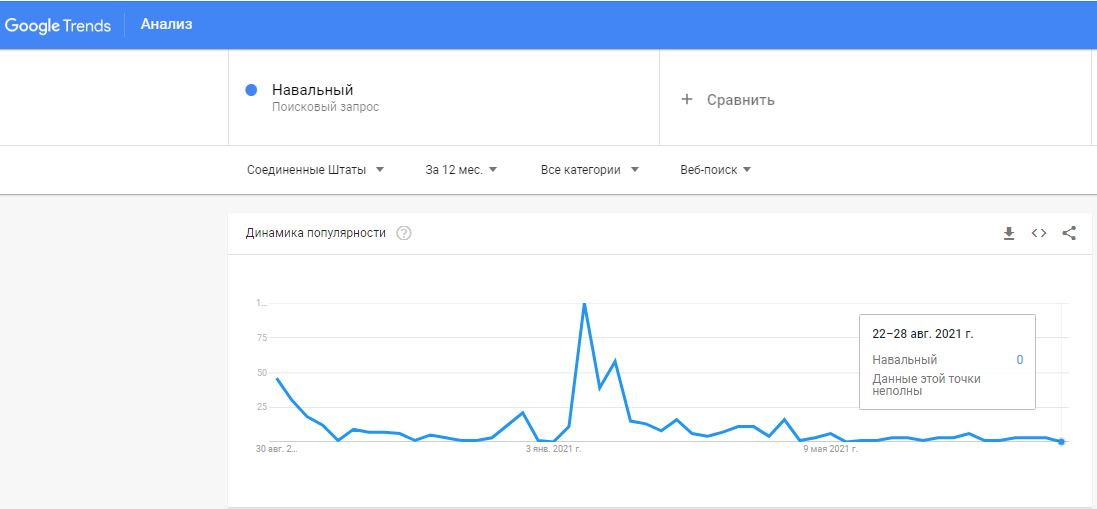Image resolution: width=1097 pixels, height=509 pixels.
Task: Open the embed code icon
Action: pos(1038,234)
